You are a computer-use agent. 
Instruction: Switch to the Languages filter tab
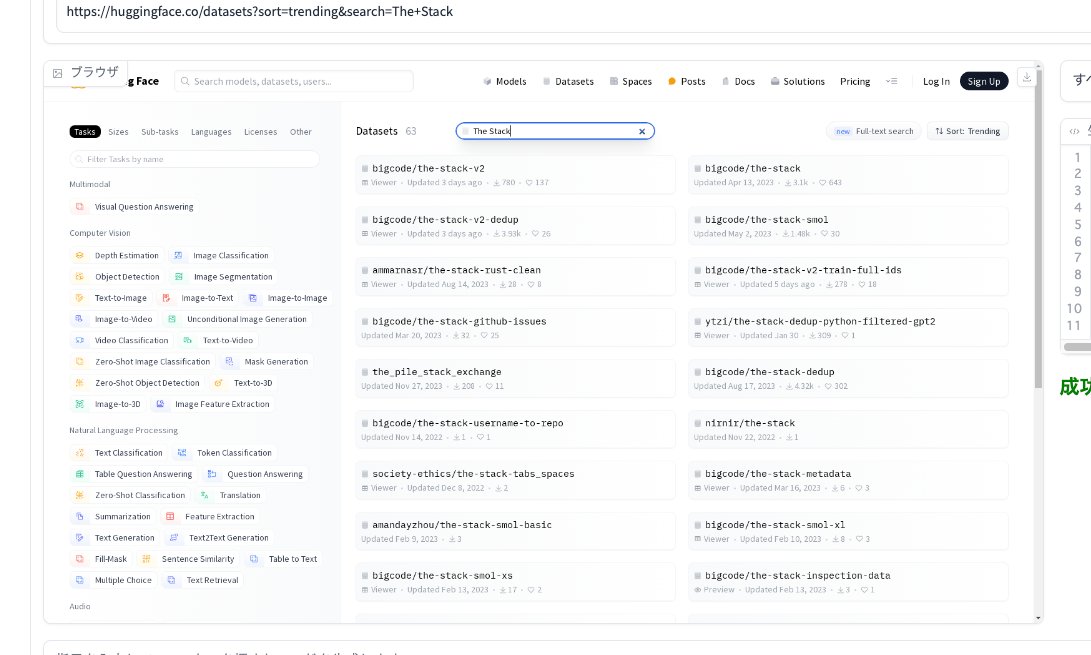click(211, 132)
